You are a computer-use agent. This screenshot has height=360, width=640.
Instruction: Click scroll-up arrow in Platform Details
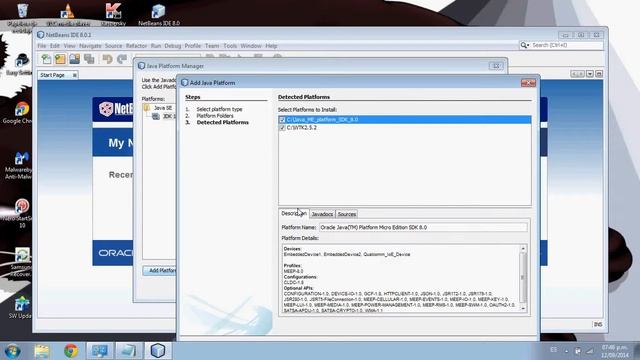coord(523,249)
